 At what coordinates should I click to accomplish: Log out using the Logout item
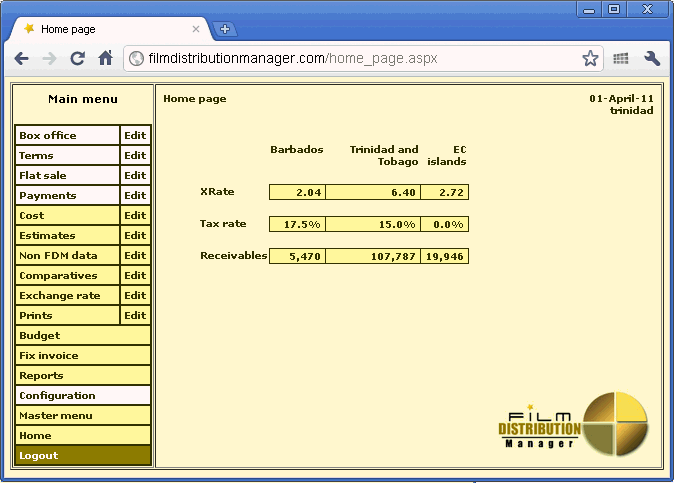pyautogui.click(x=83, y=456)
